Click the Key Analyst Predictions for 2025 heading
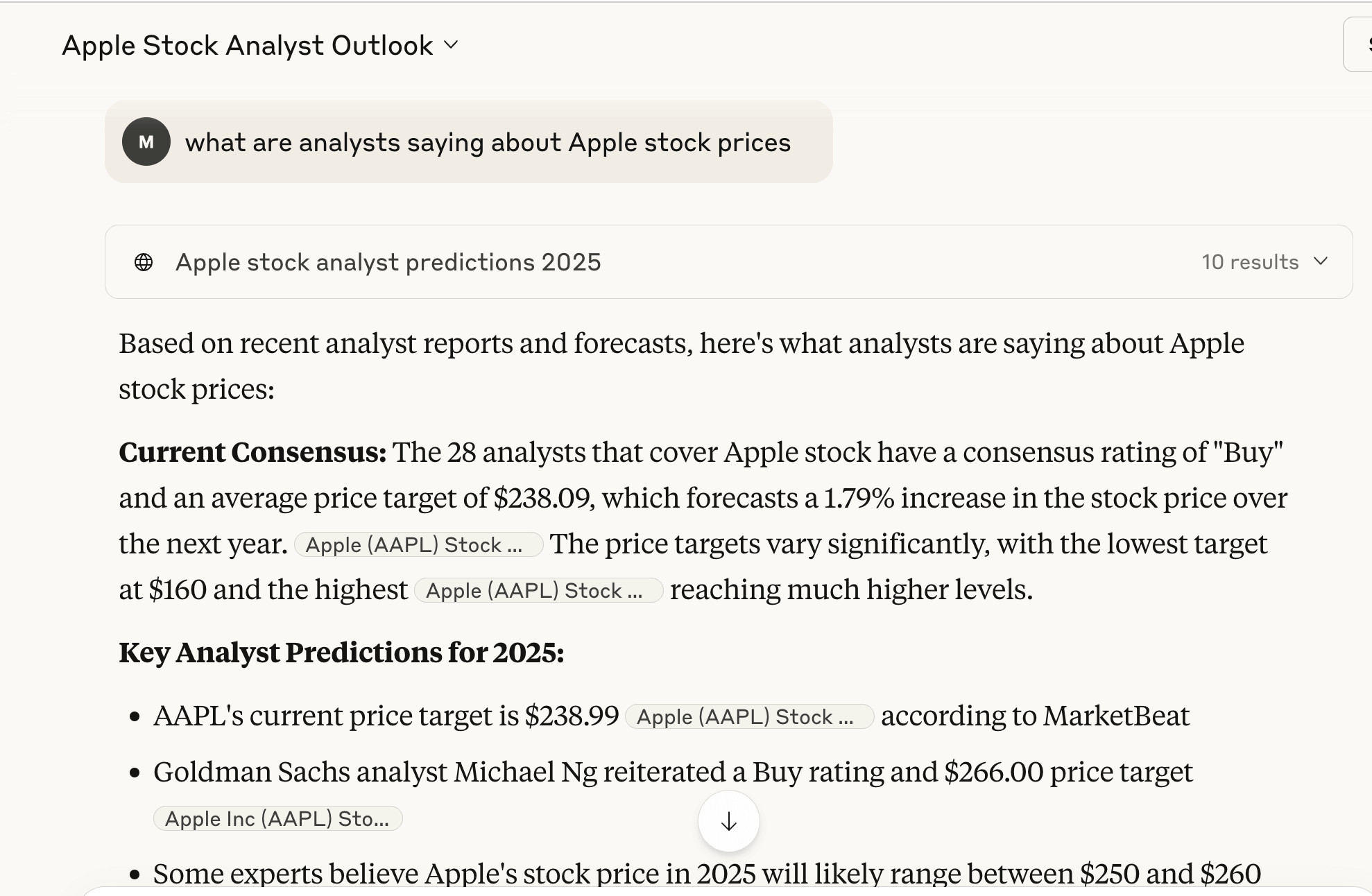This screenshot has height=896, width=1372. point(341,653)
